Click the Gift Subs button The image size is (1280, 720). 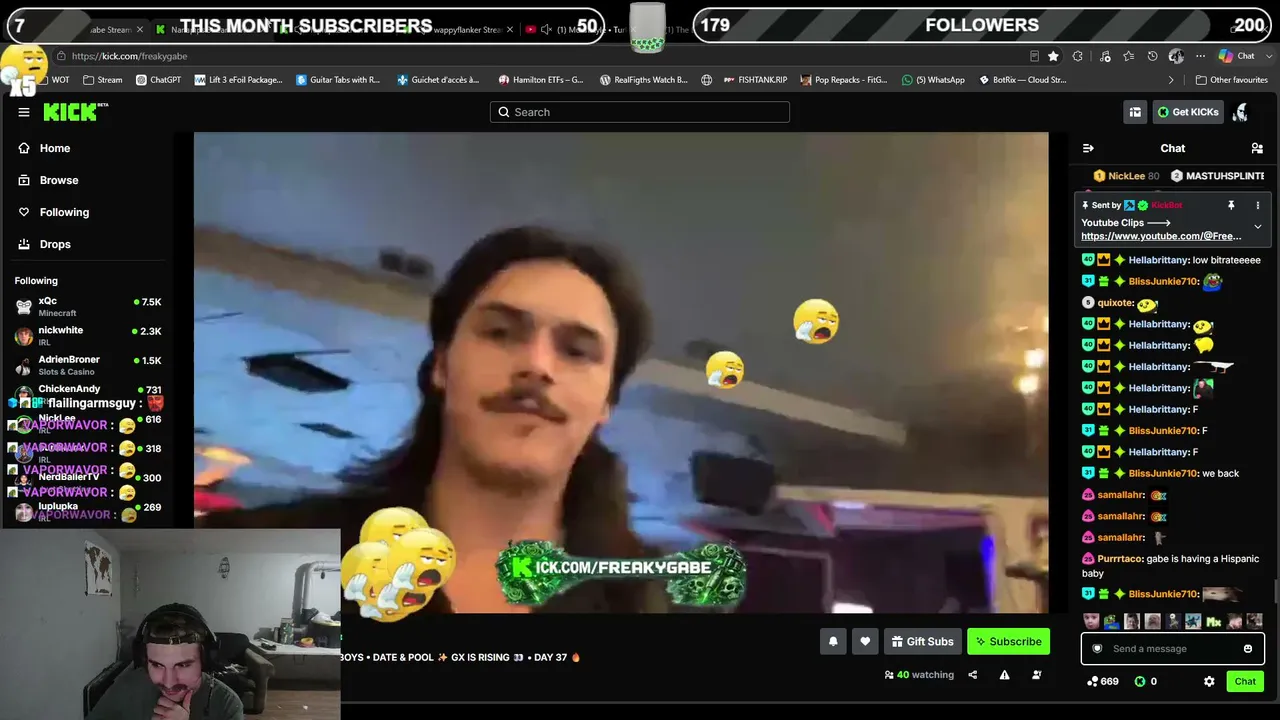pyautogui.click(x=922, y=642)
